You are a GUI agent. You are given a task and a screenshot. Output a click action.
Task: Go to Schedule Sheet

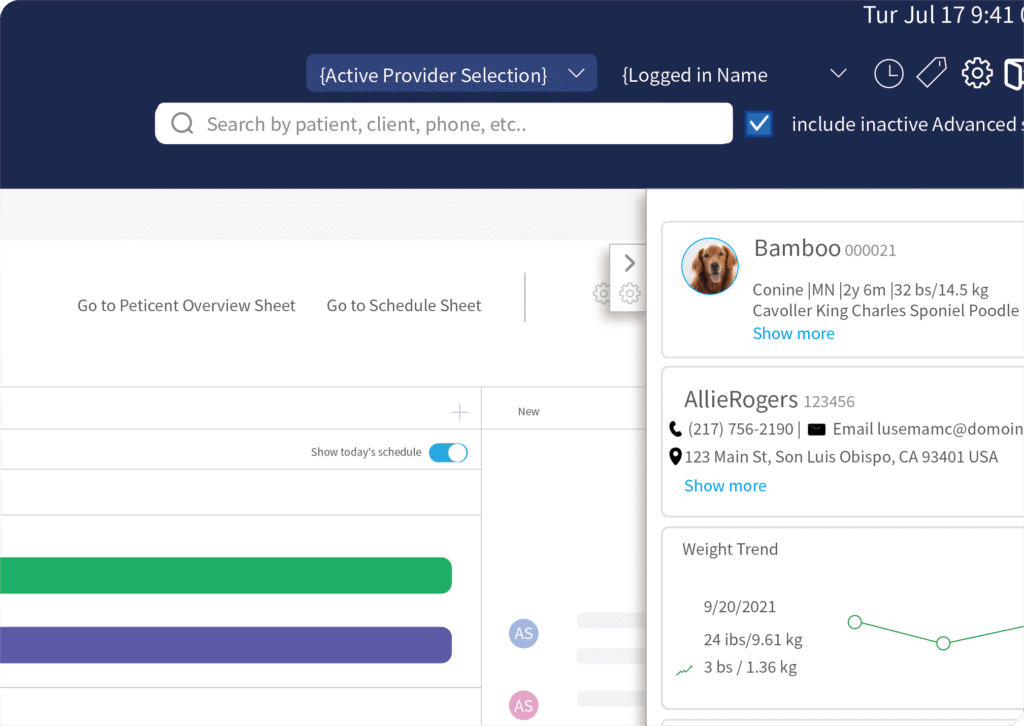click(404, 306)
